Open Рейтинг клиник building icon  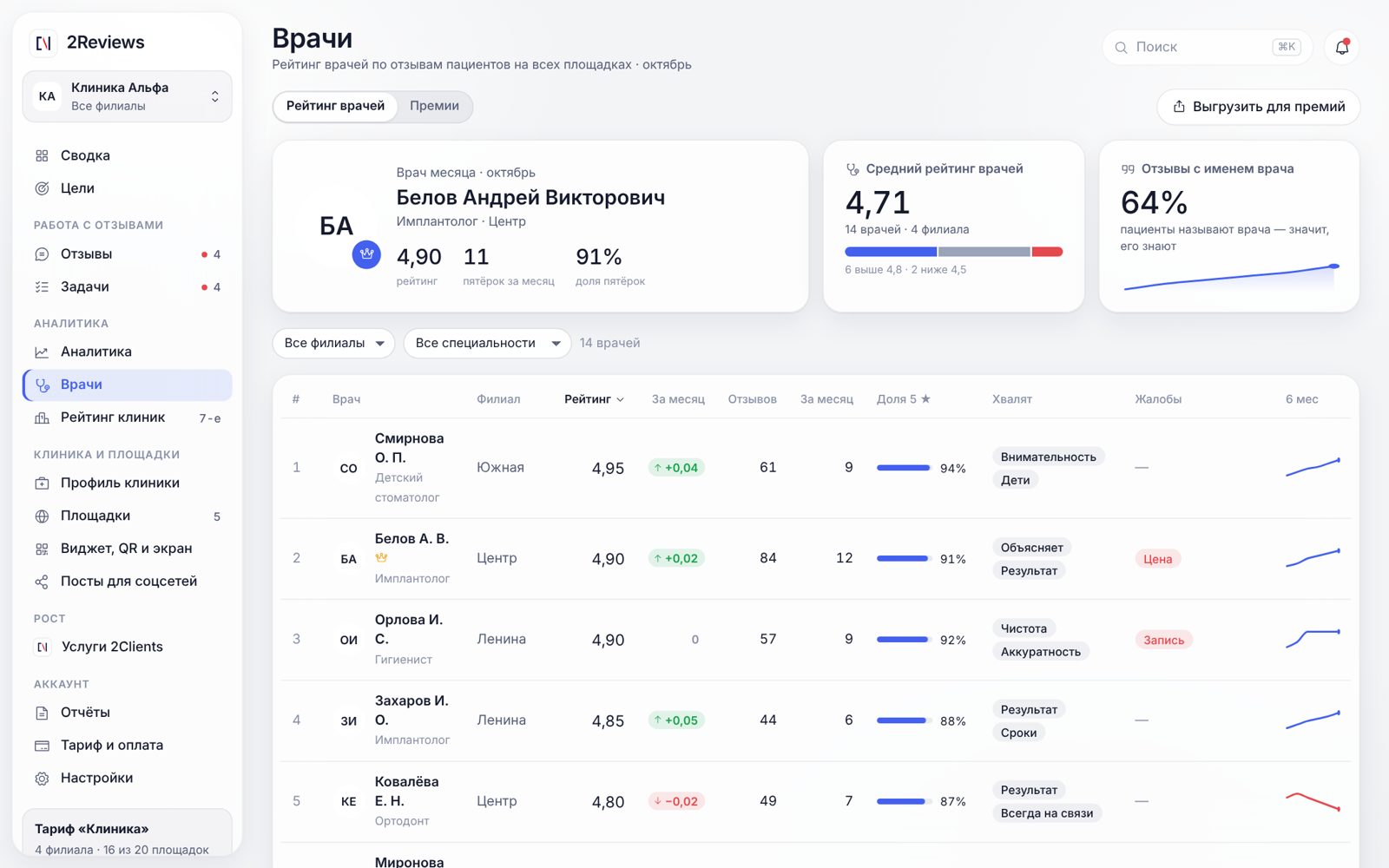42,418
